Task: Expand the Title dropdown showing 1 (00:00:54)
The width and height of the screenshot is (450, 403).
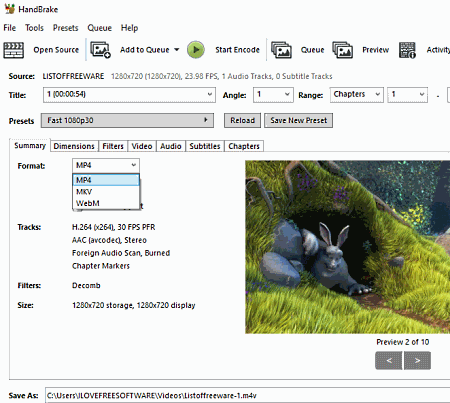Action: tap(129, 95)
